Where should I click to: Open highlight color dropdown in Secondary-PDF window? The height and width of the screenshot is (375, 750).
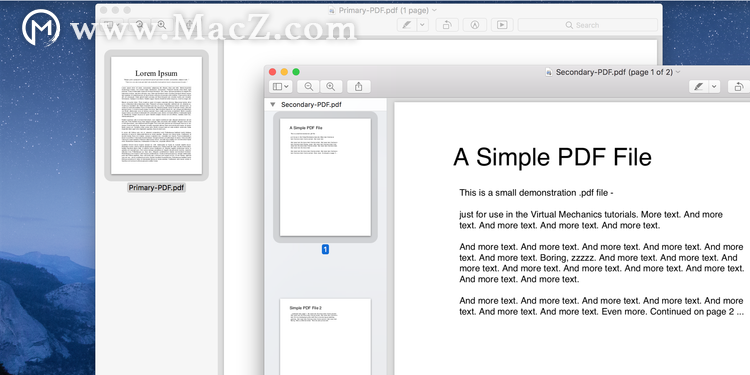pos(714,87)
